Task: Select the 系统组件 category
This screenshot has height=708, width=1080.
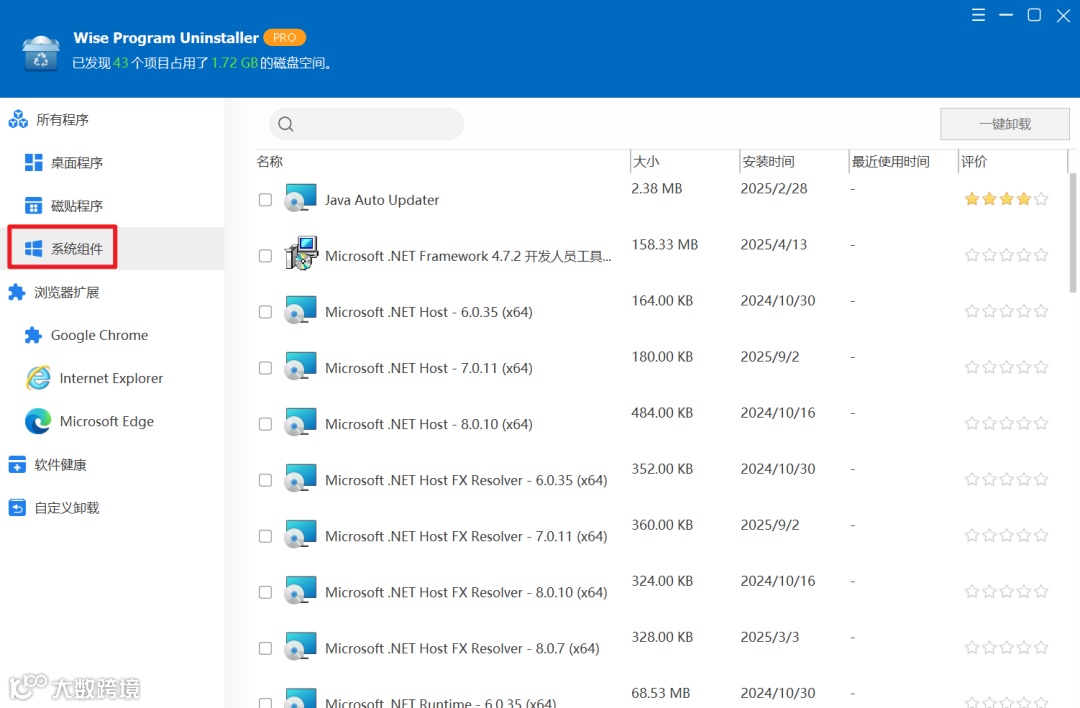Action: [x=76, y=249]
